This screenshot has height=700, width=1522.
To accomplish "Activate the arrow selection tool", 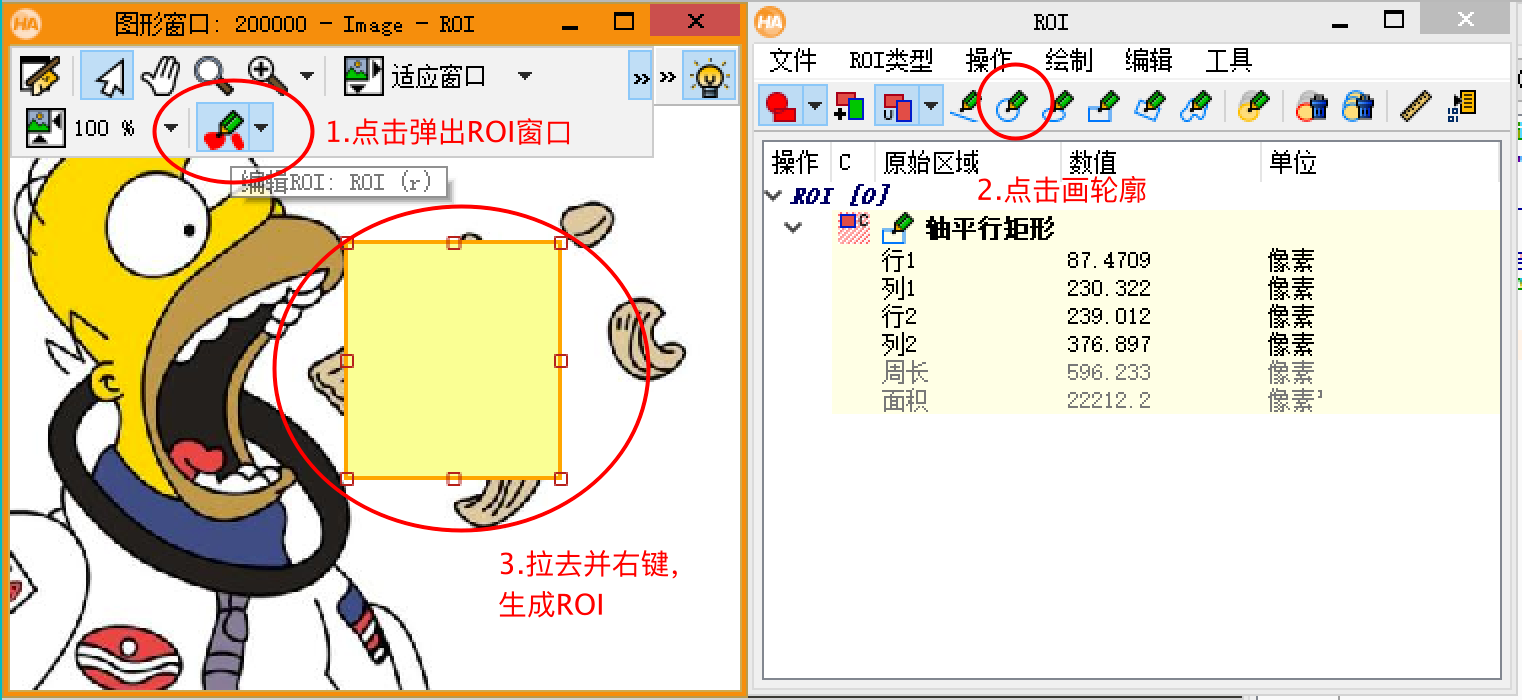I will pos(107,75).
